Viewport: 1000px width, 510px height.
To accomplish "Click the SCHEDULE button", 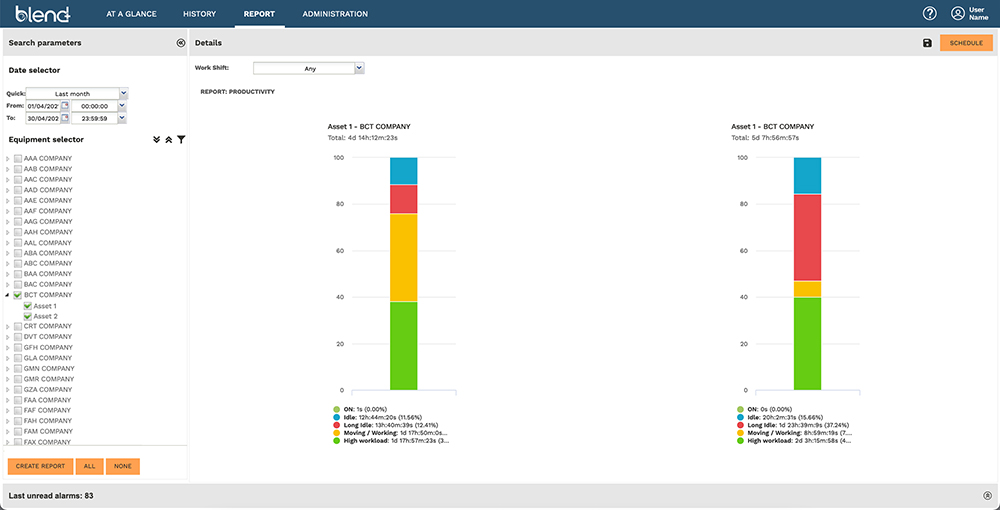I will tap(966, 43).
